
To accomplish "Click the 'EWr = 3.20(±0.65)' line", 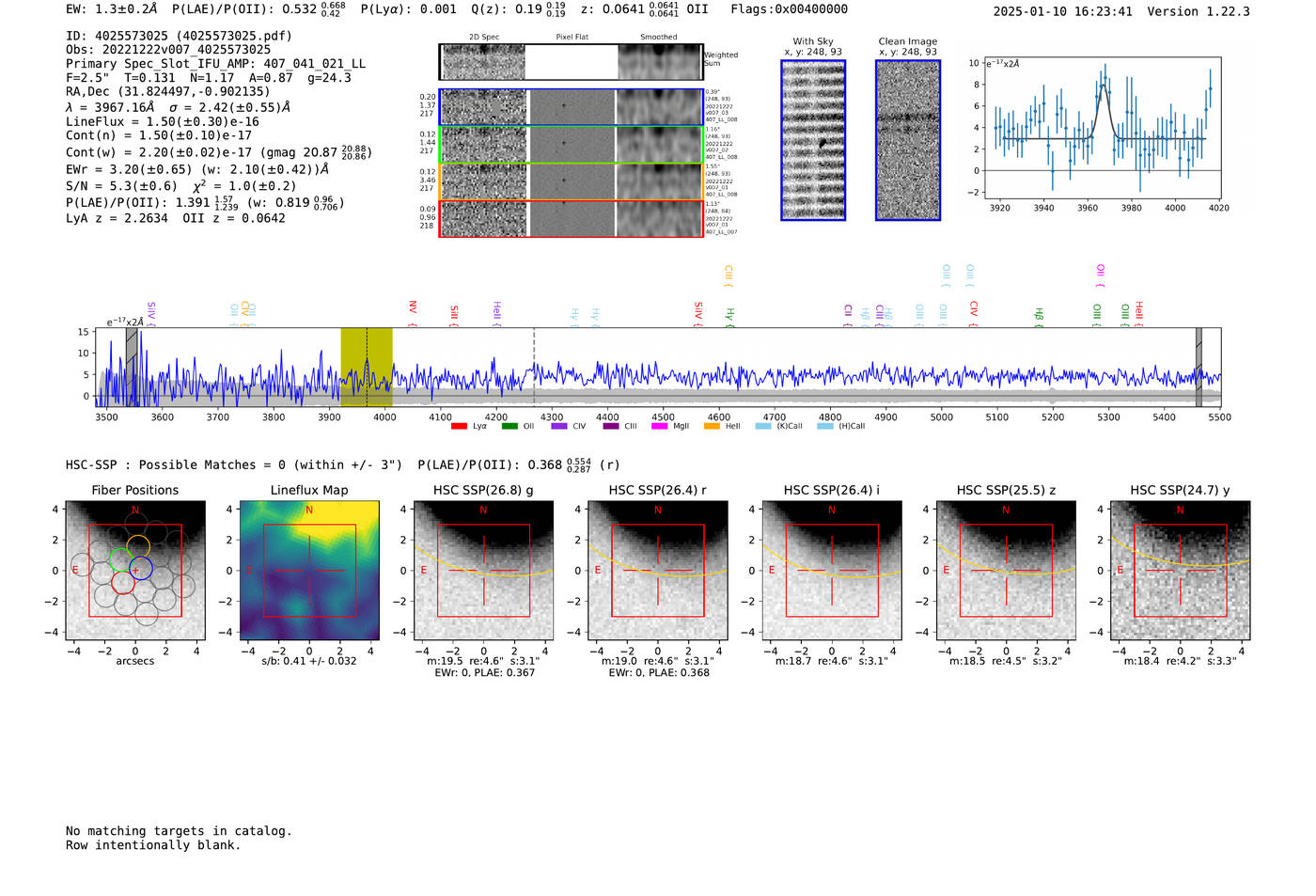I will [x=129, y=170].
